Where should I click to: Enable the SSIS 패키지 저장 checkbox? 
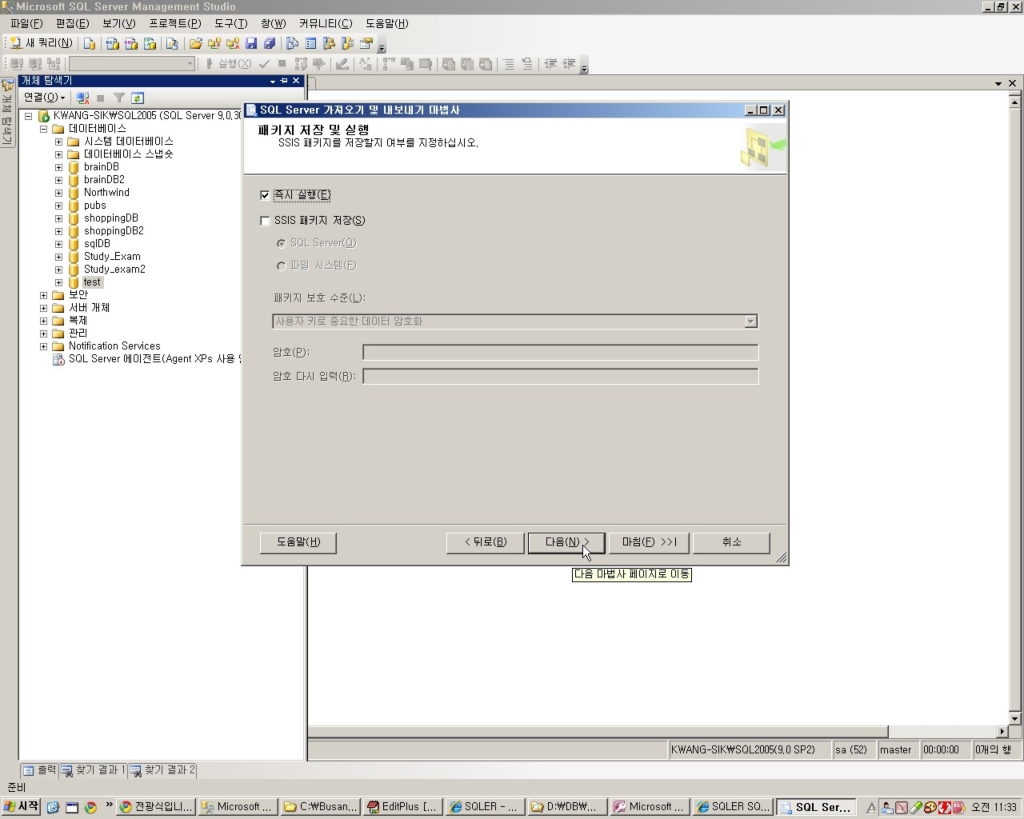[x=264, y=221]
